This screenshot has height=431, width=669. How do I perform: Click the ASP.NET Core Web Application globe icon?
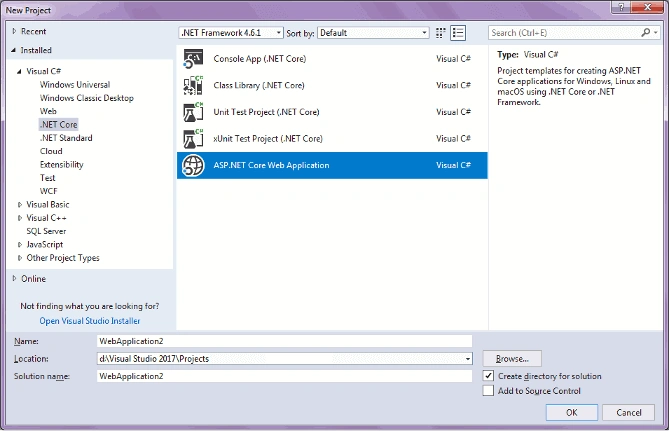click(x=193, y=165)
